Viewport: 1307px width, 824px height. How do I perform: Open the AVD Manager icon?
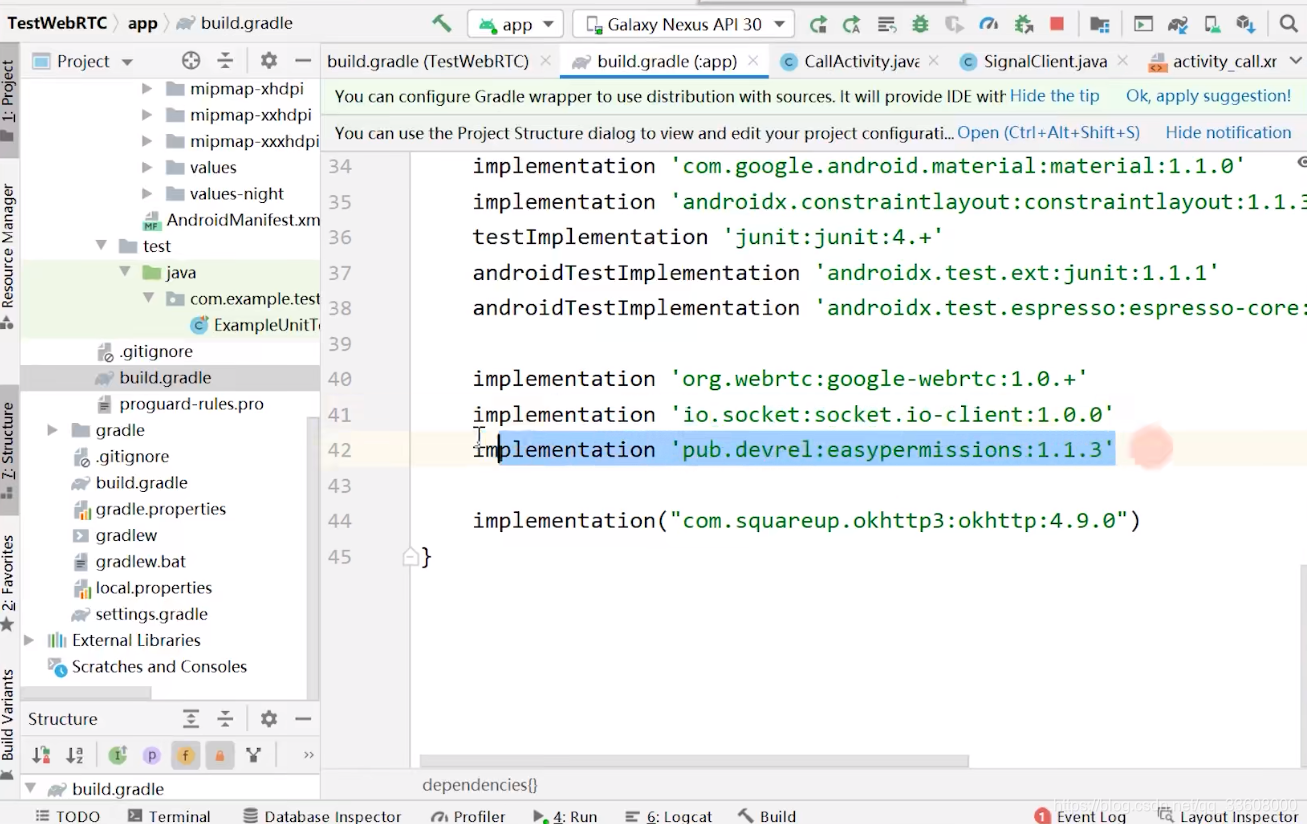point(1211,24)
